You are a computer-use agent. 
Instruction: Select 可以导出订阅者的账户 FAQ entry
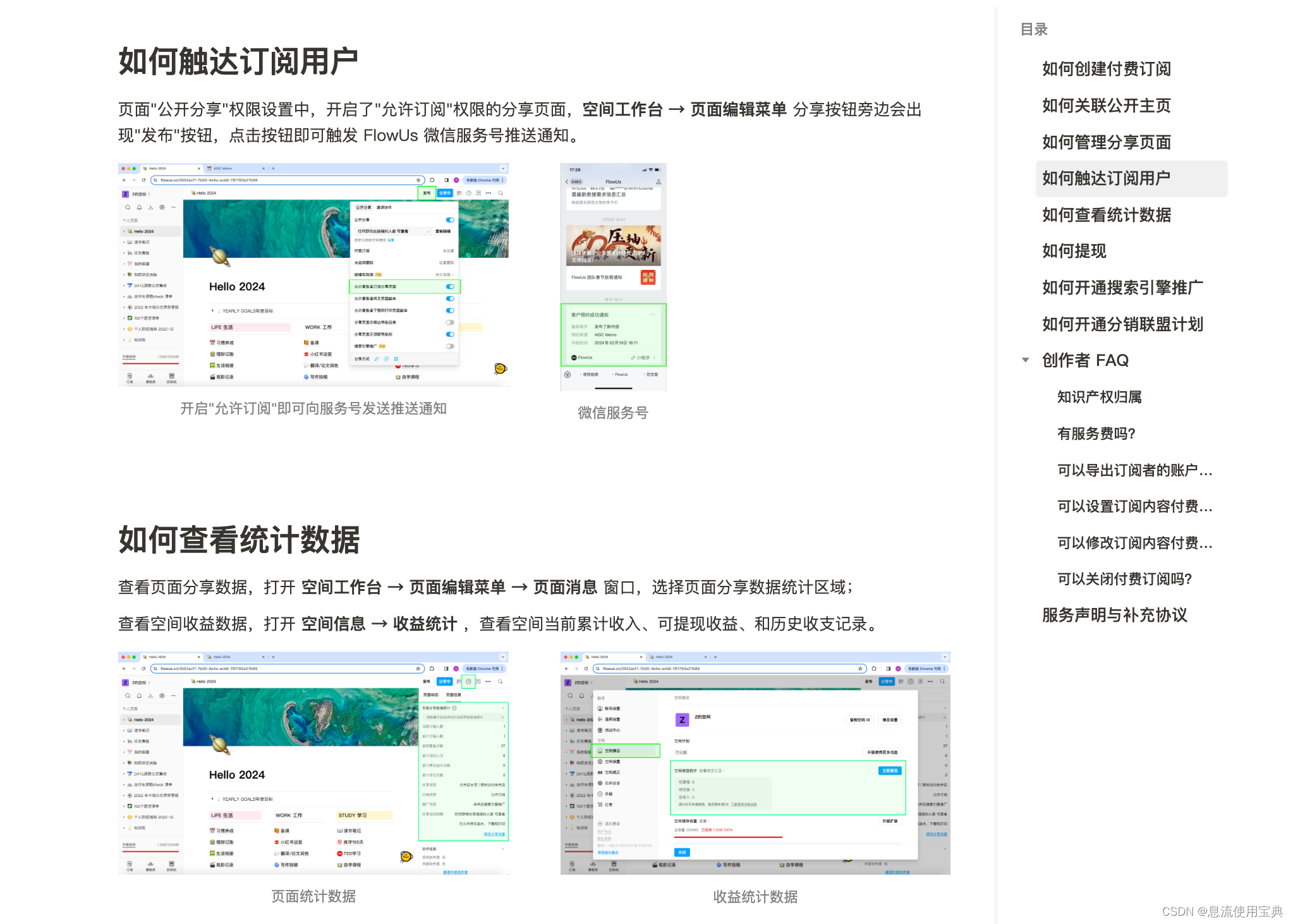pos(1134,470)
